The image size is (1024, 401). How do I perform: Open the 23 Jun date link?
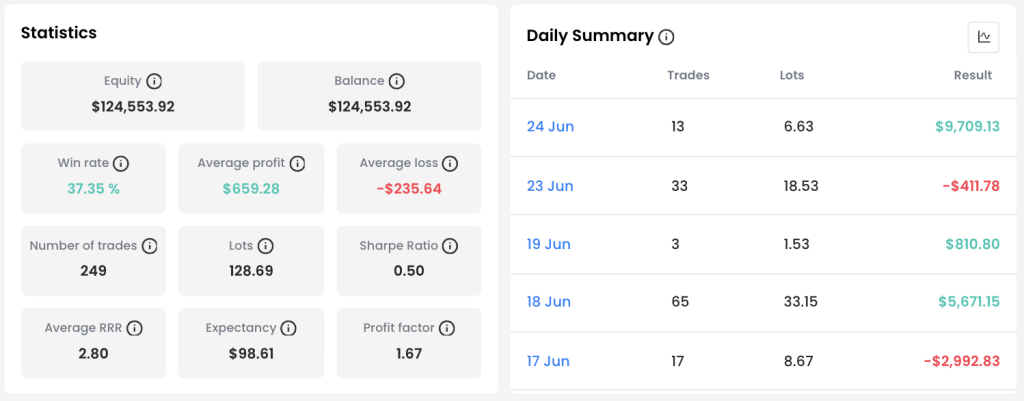[x=550, y=186]
